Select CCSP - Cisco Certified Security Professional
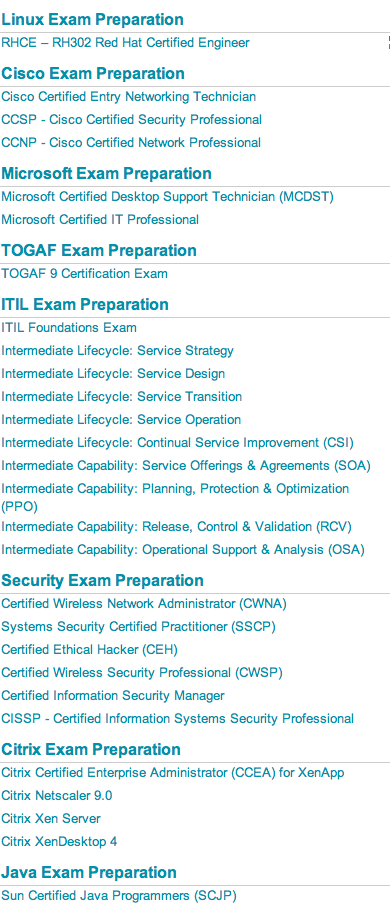 tap(131, 120)
